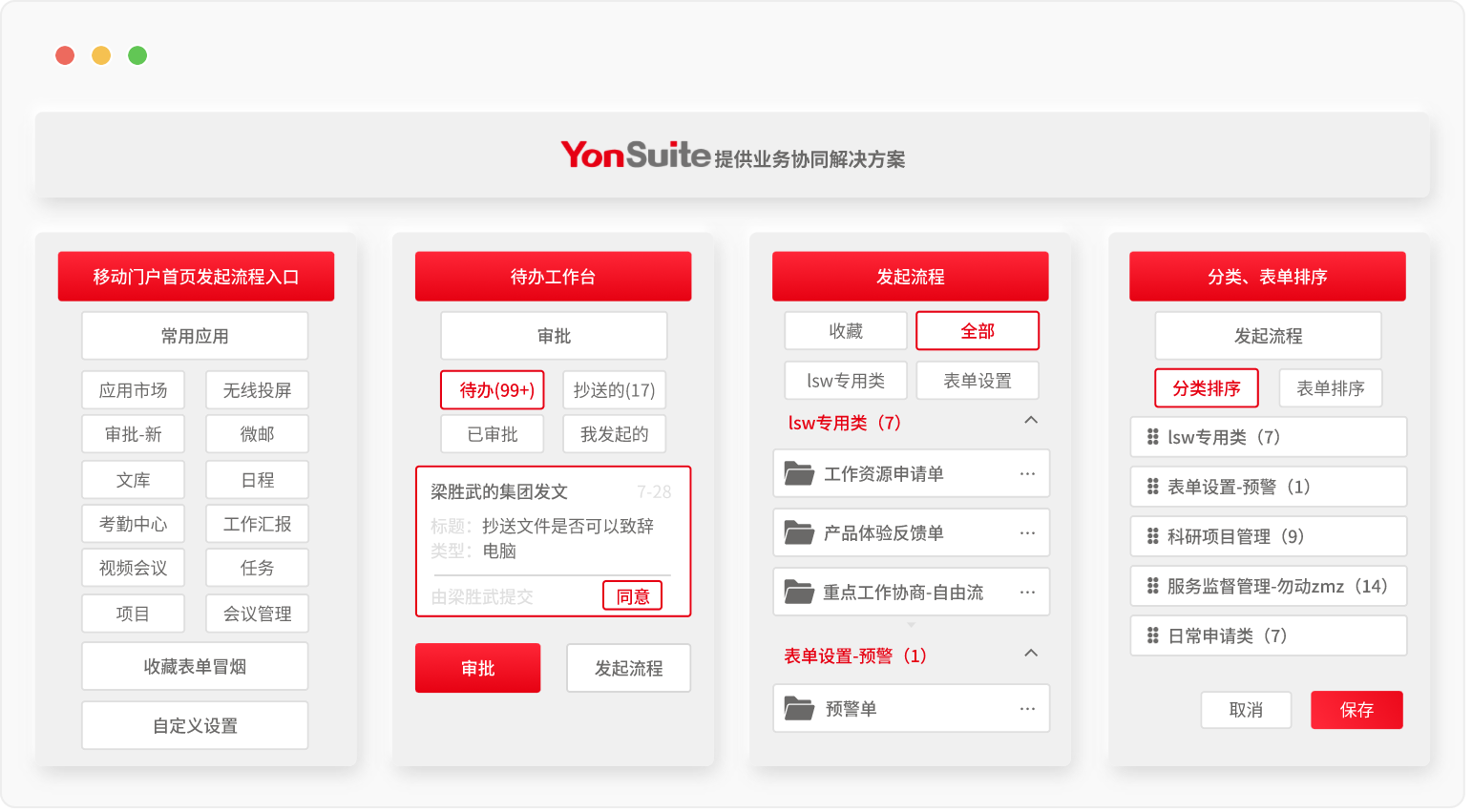This screenshot has width=1472, height=812.
Task: Select the 表单排序 option
Action: 1330,388
